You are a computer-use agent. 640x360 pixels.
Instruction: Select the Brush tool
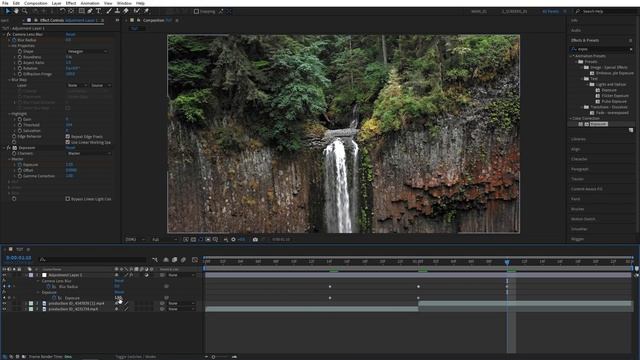coord(109,11)
